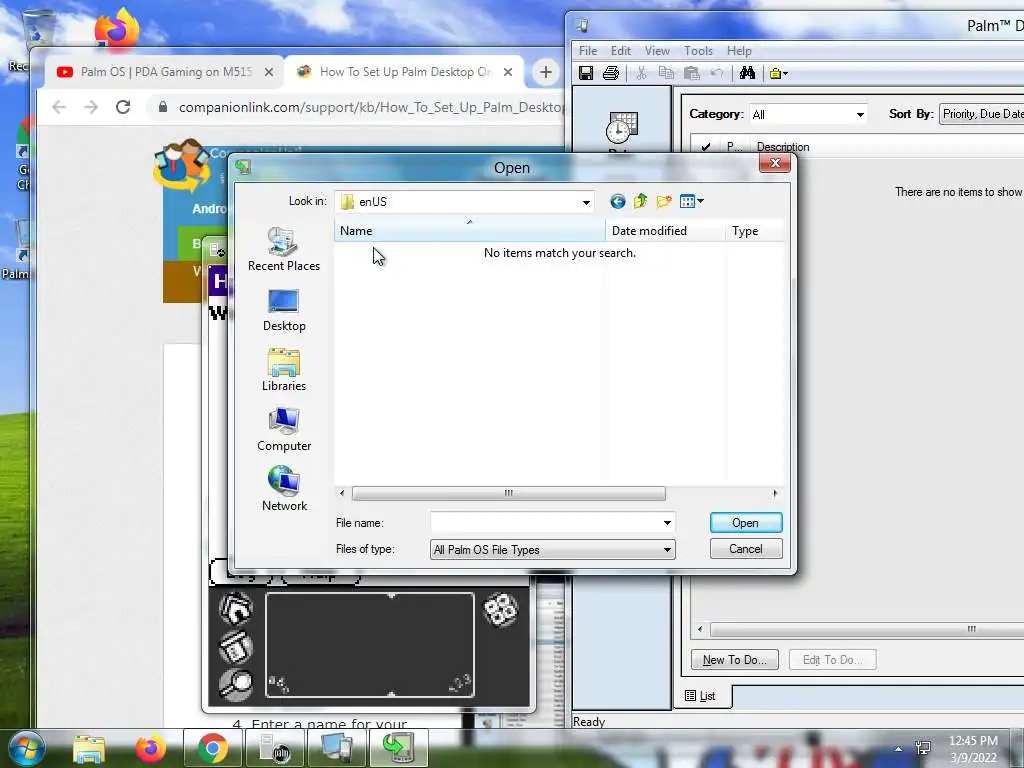
Task: Open the Help menu in Palm Desktop
Action: coord(739,50)
